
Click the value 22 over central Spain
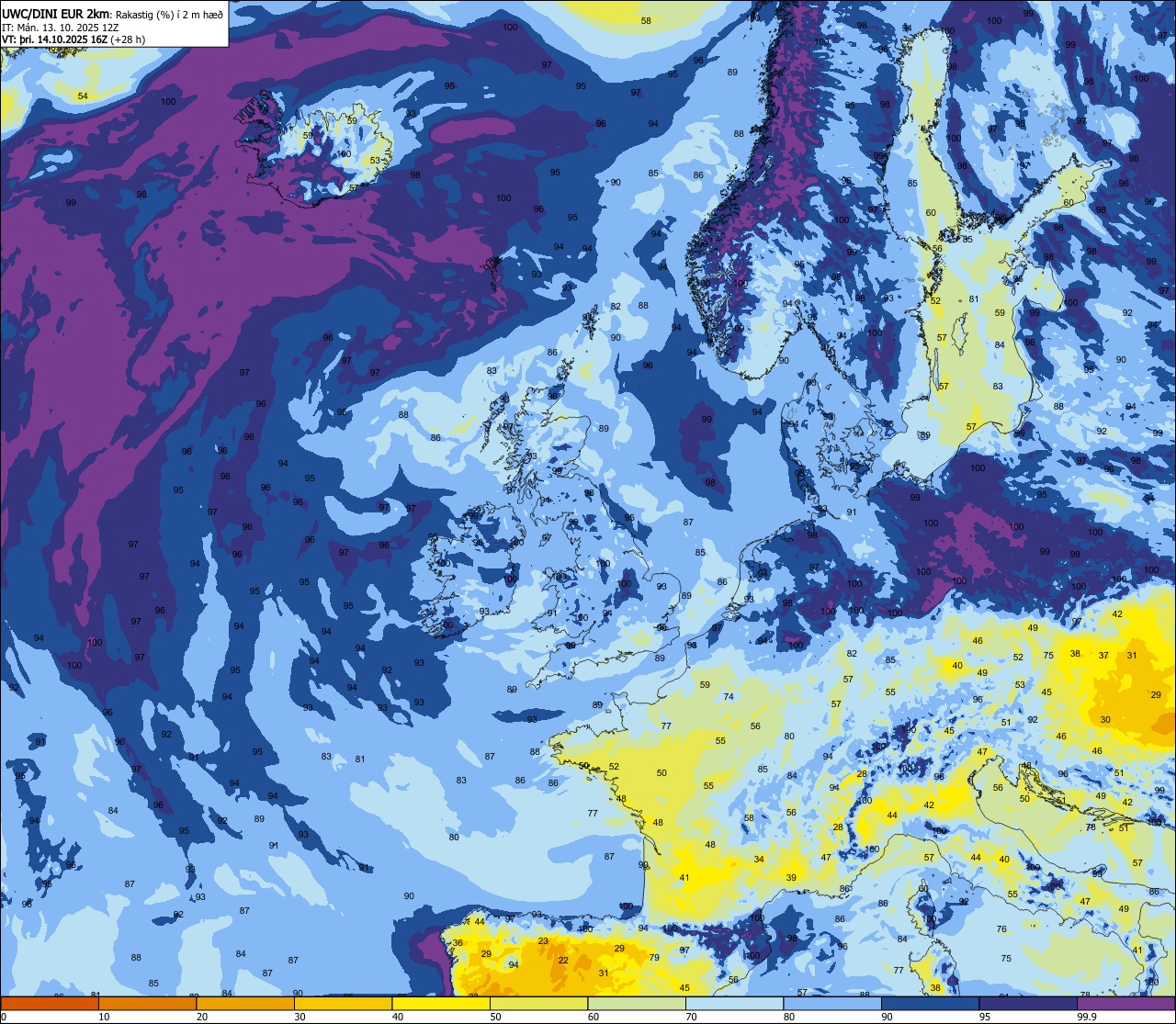pyautogui.click(x=563, y=961)
